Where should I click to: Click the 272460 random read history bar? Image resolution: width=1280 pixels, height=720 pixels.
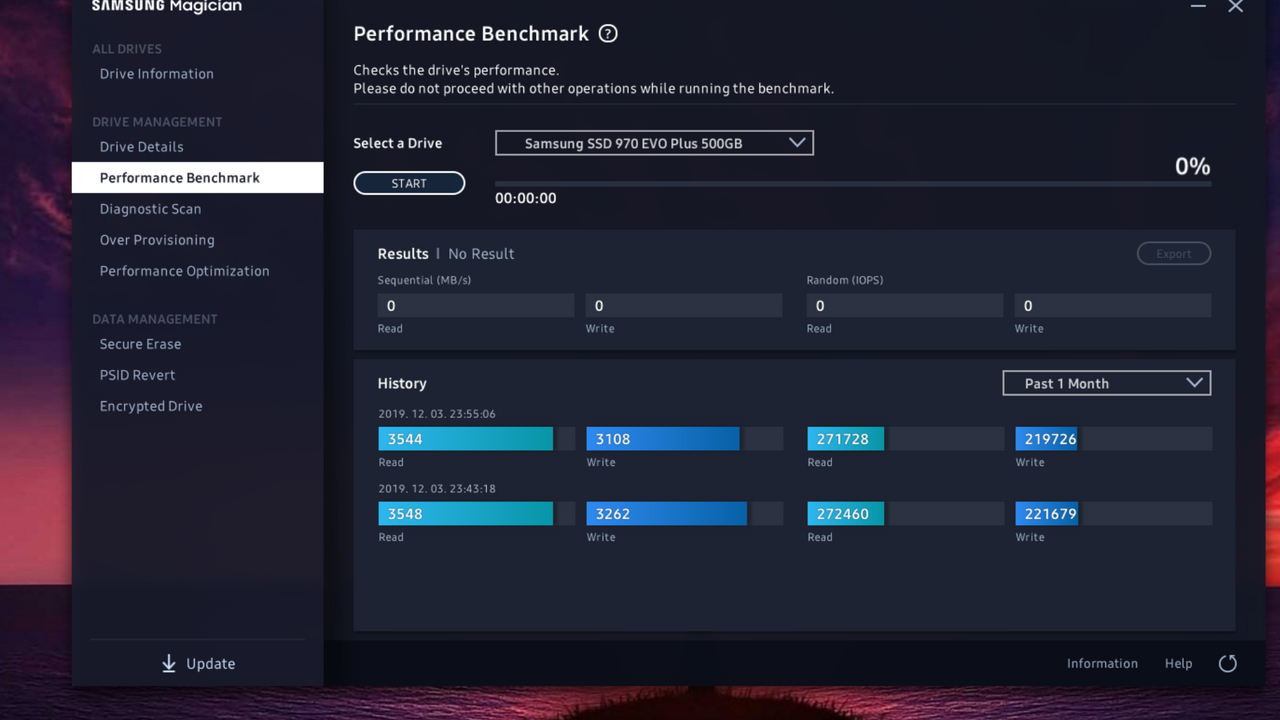click(905, 514)
